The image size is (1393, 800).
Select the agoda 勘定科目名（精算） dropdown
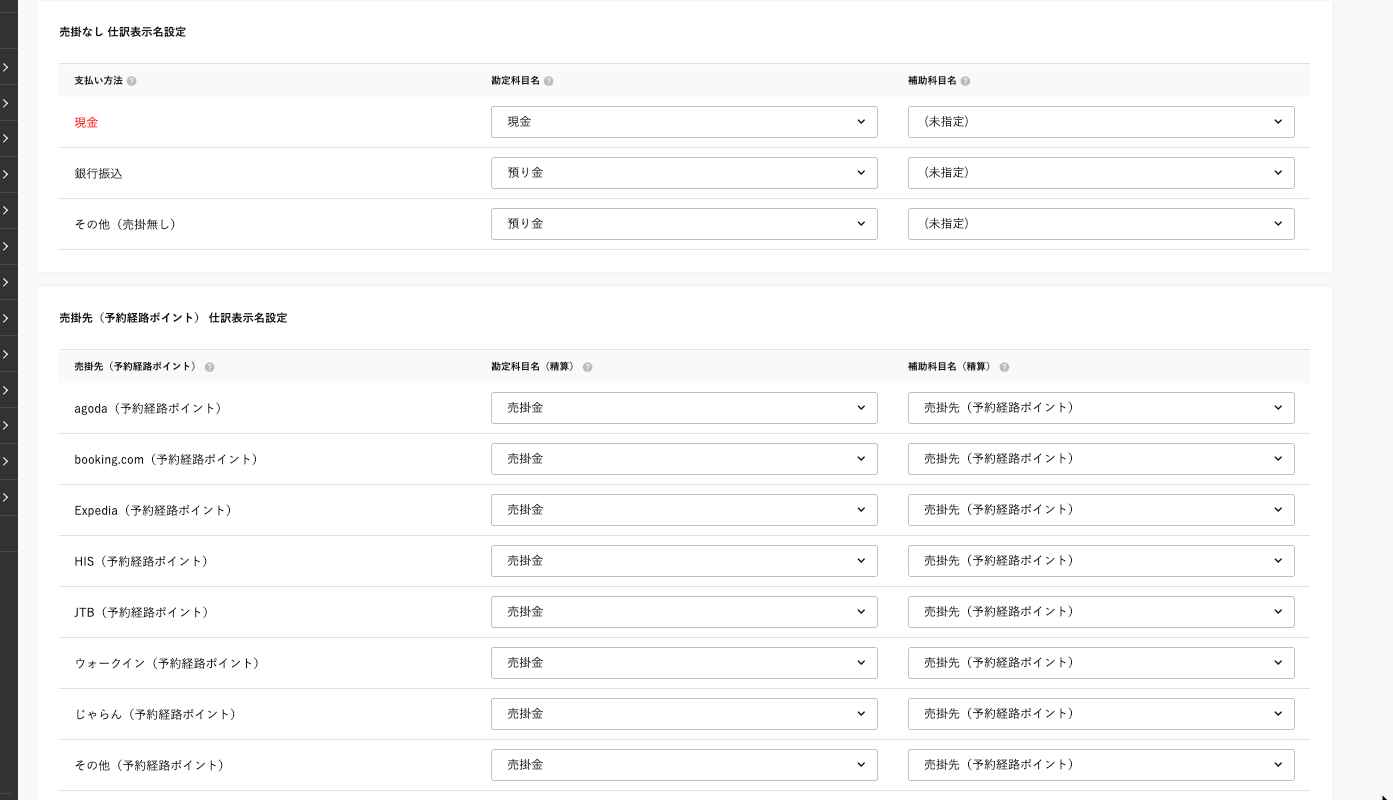(684, 408)
